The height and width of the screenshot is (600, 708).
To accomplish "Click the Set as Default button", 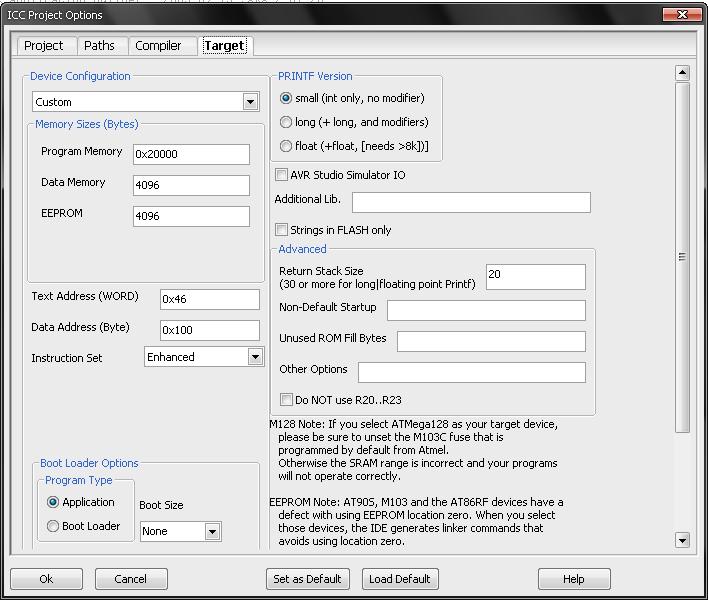I will pyautogui.click(x=308, y=579).
